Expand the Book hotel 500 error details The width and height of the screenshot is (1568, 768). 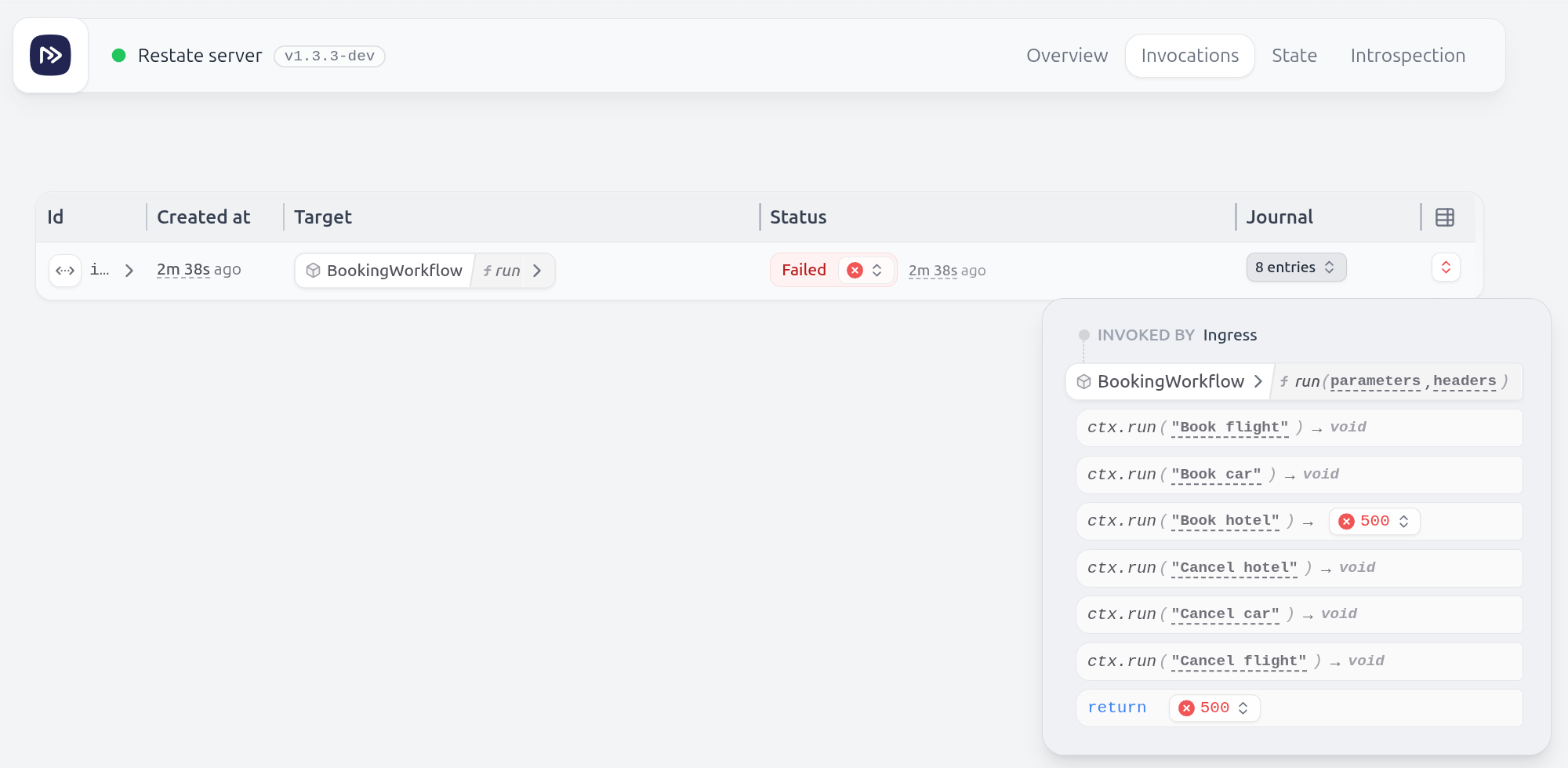[x=1374, y=521]
